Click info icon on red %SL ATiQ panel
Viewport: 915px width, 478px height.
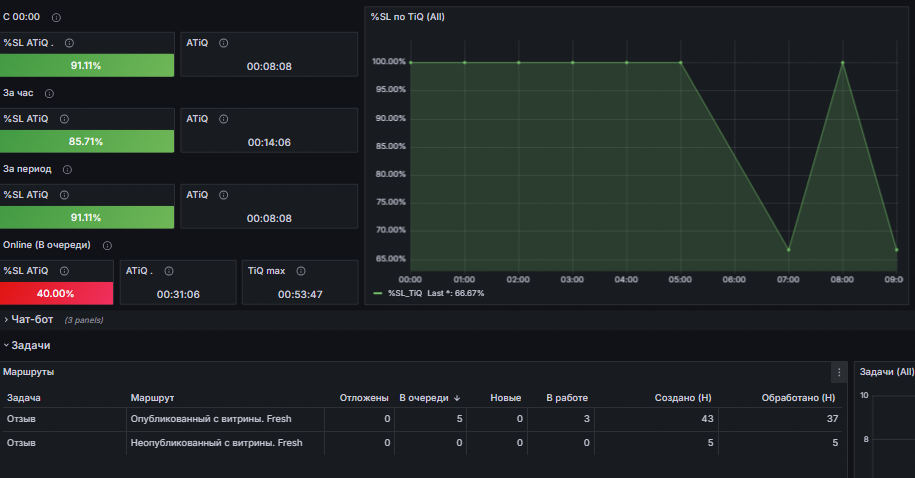click(x=64, y=271)
